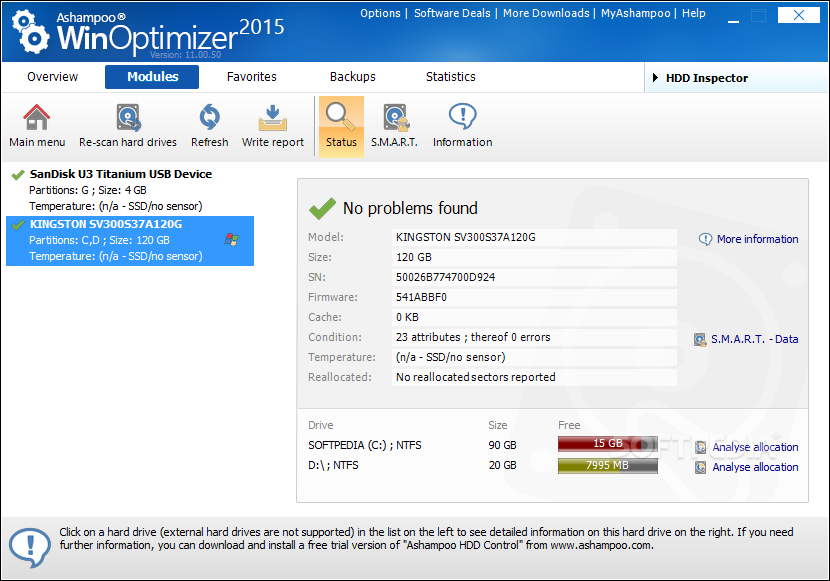The height and width of the screenshot is (581, 830).
Task: Expand the HDD Inspector arrow
Action: pos(655,78)
